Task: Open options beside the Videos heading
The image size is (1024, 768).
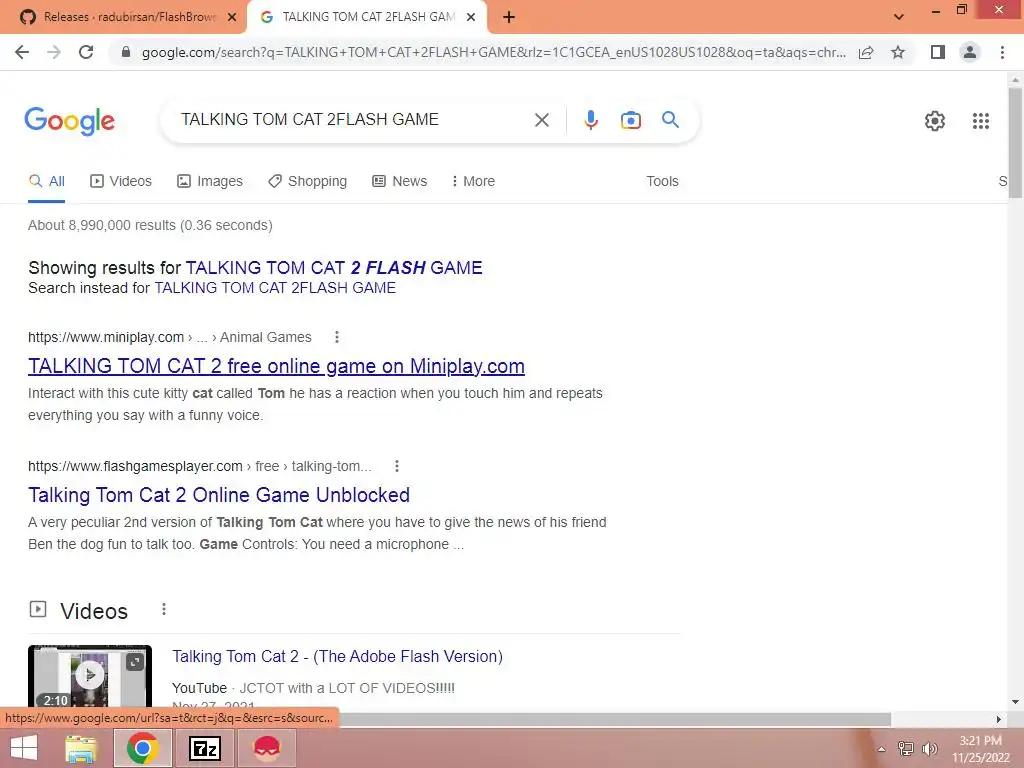Action: point(164,609)
